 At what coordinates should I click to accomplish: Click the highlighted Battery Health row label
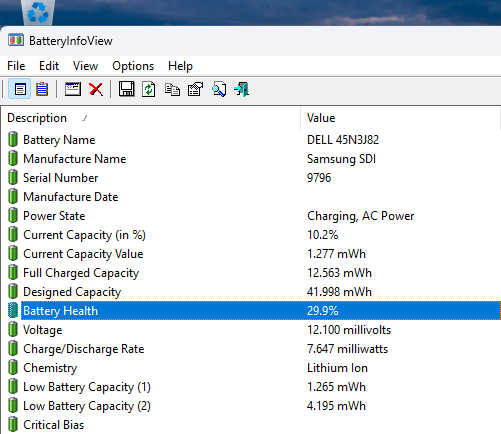pos(61,311)
